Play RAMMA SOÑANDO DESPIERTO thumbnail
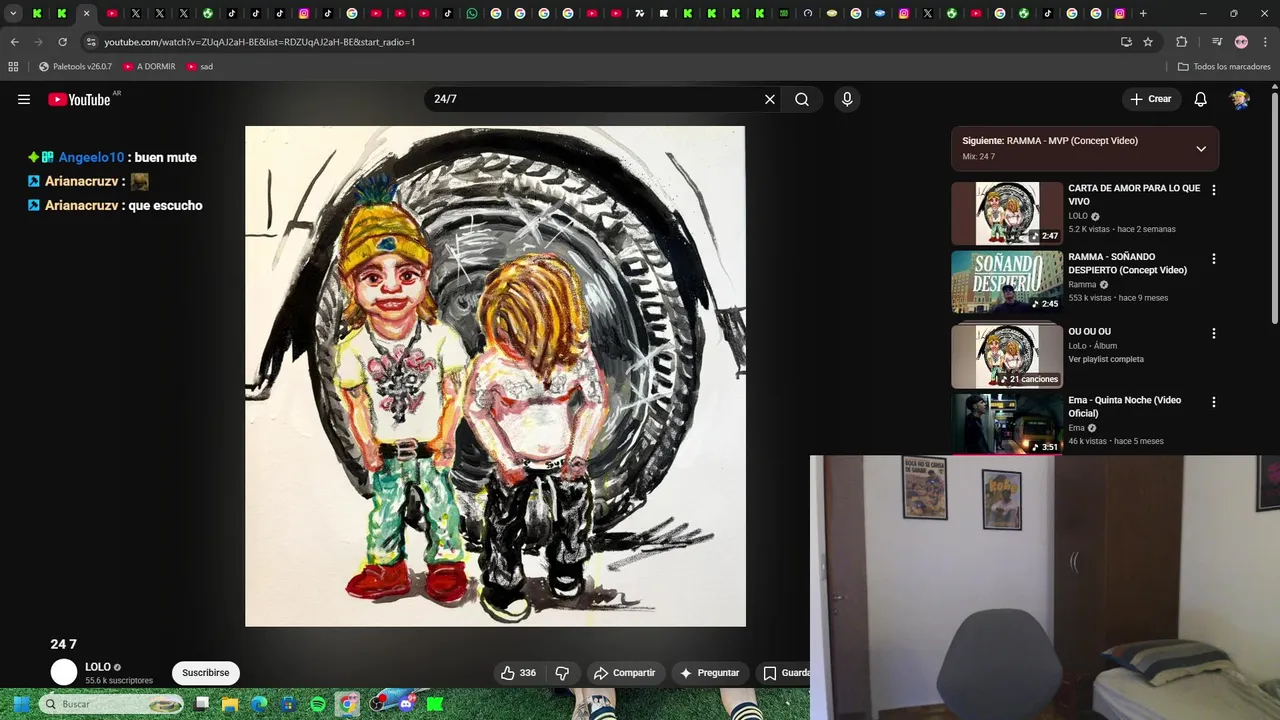The height and width of the screenshot is (720, 1280). pos(1007,282)
